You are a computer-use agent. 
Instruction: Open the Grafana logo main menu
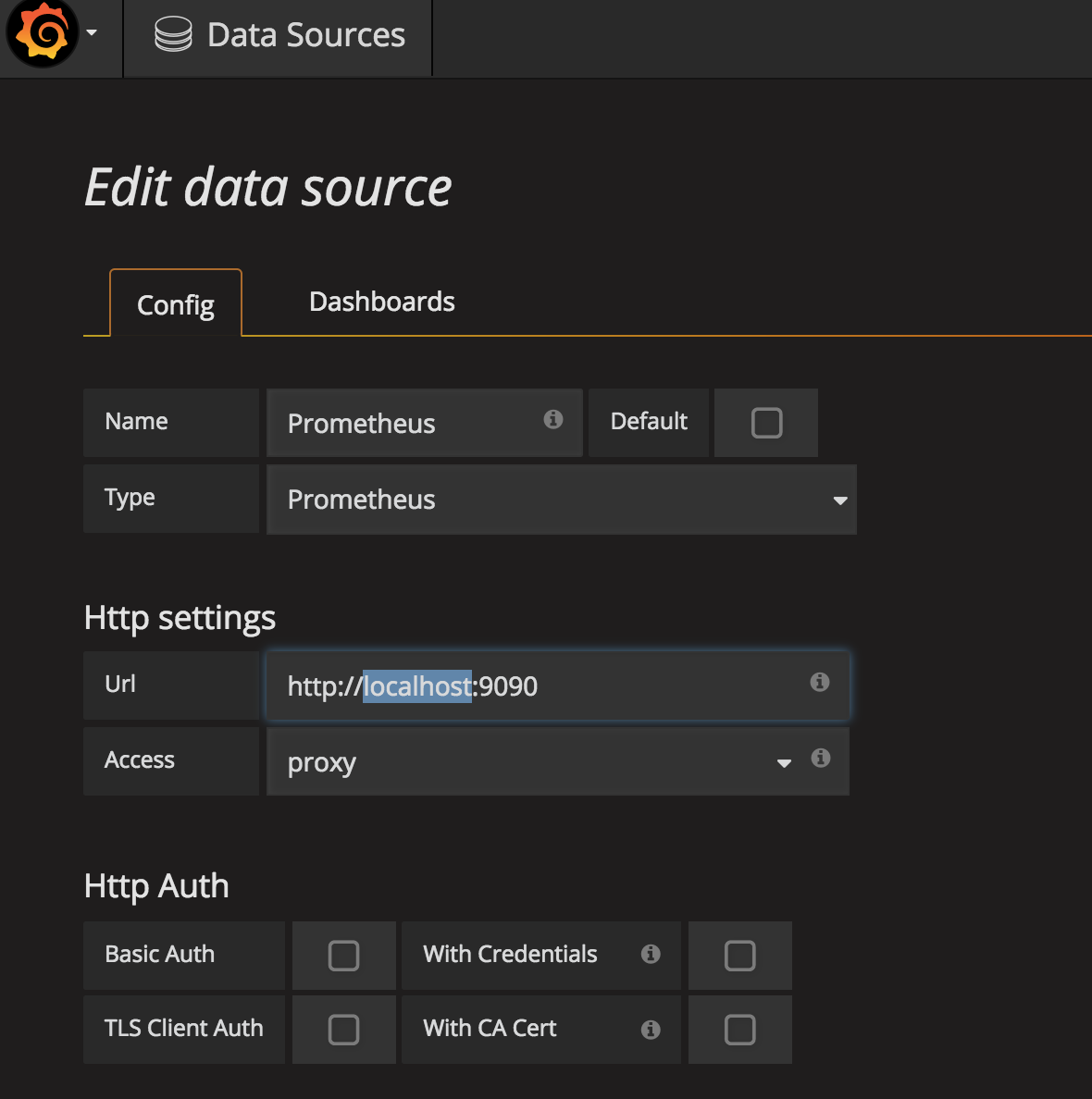click(x=42, y=33)
